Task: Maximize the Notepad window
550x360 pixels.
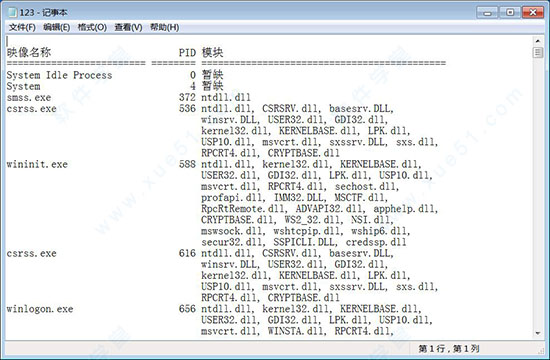Action: (x=510, y=13)
